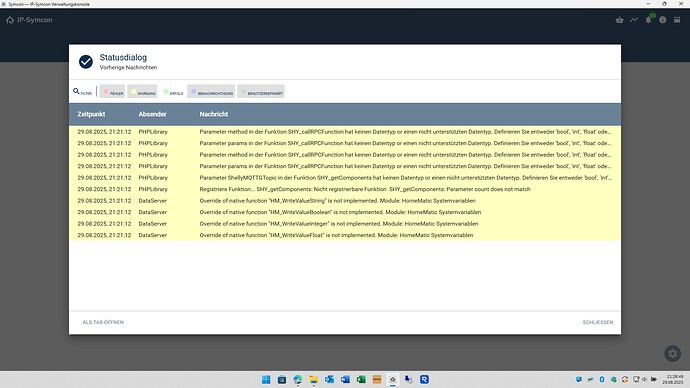Click the Bluetooth tray icon
The height and width of the screenshot is (388, 690).
click(x=602, y=379)
